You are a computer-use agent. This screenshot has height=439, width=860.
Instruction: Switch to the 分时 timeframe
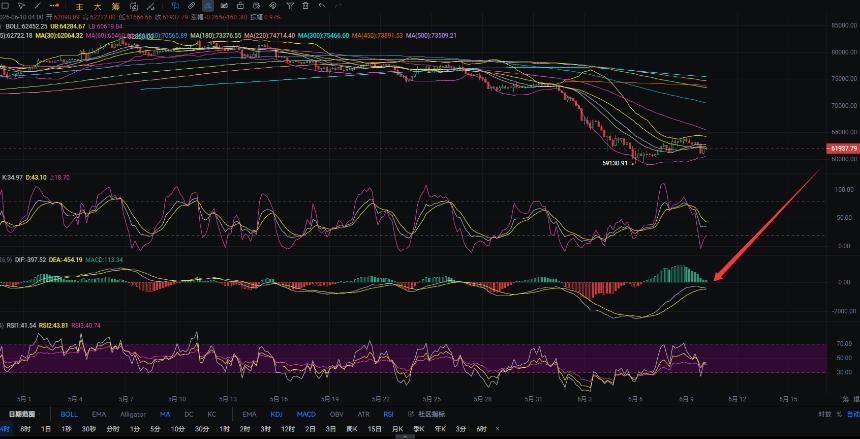coord(112,429)
